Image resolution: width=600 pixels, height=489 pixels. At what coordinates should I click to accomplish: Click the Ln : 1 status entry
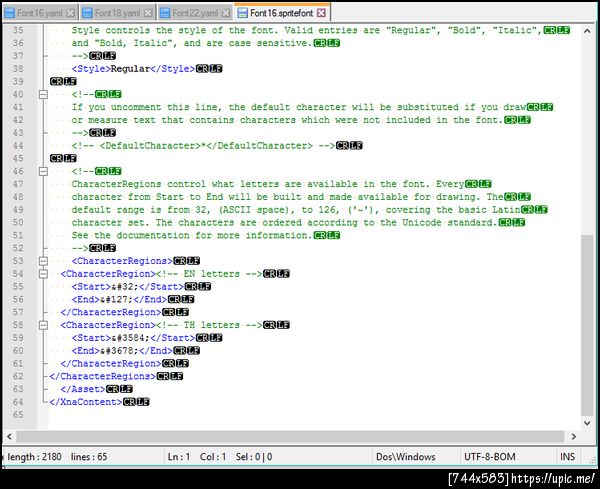pyautogui.click(x=179, y=457)
